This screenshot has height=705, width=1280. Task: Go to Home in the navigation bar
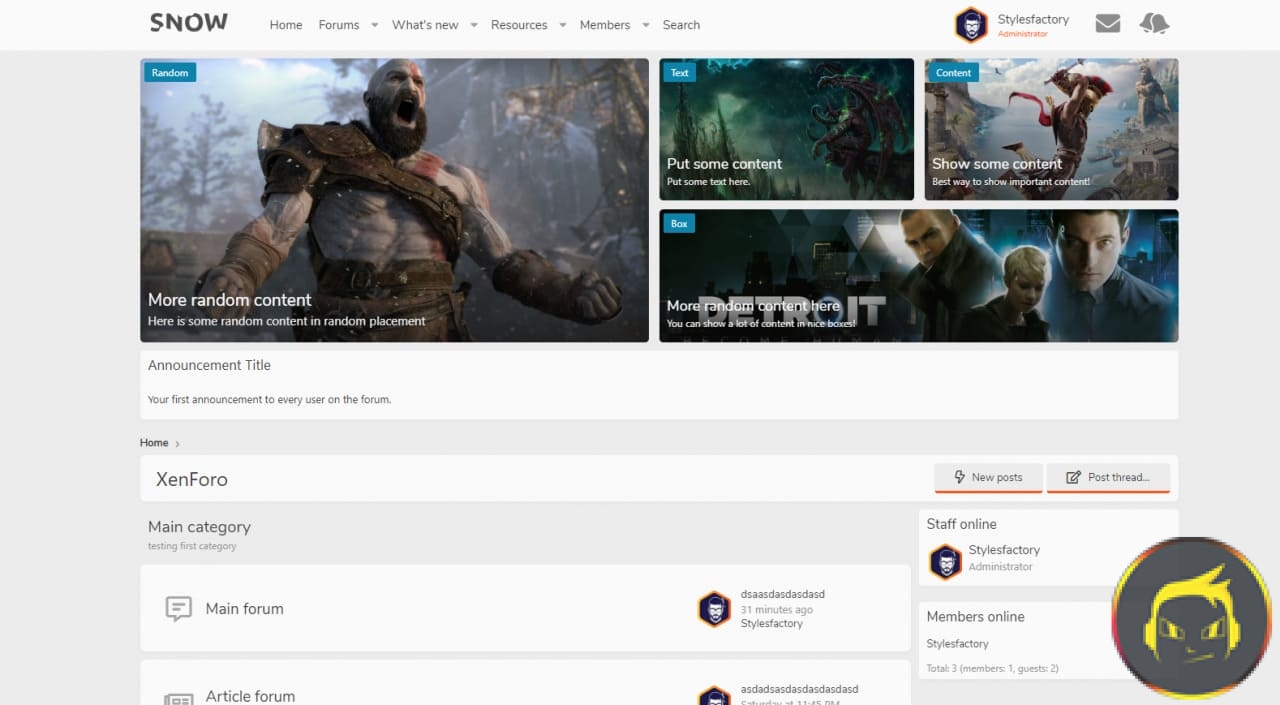(286, 25)
